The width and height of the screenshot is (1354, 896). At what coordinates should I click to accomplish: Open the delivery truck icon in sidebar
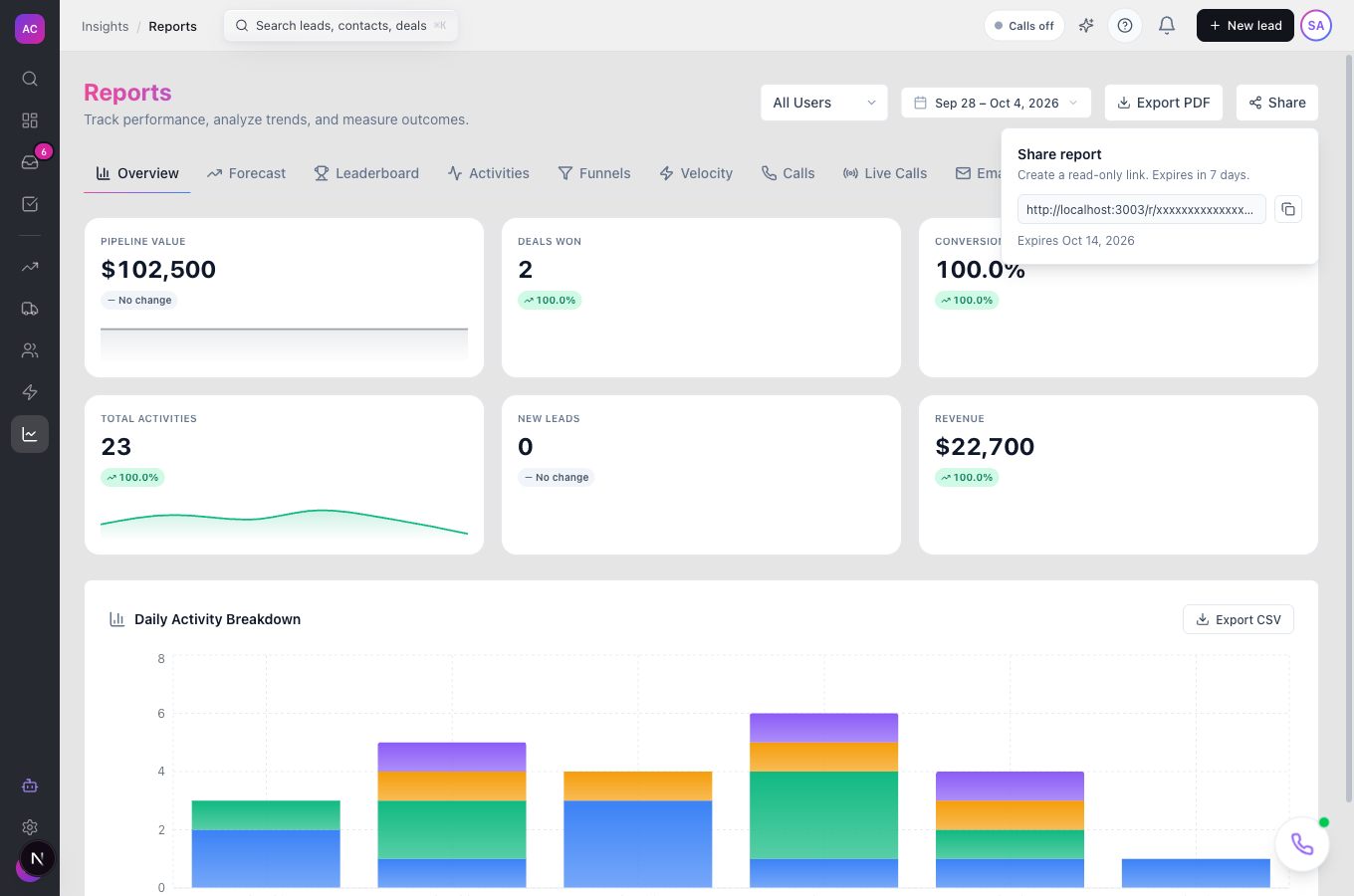click(30, 309)
